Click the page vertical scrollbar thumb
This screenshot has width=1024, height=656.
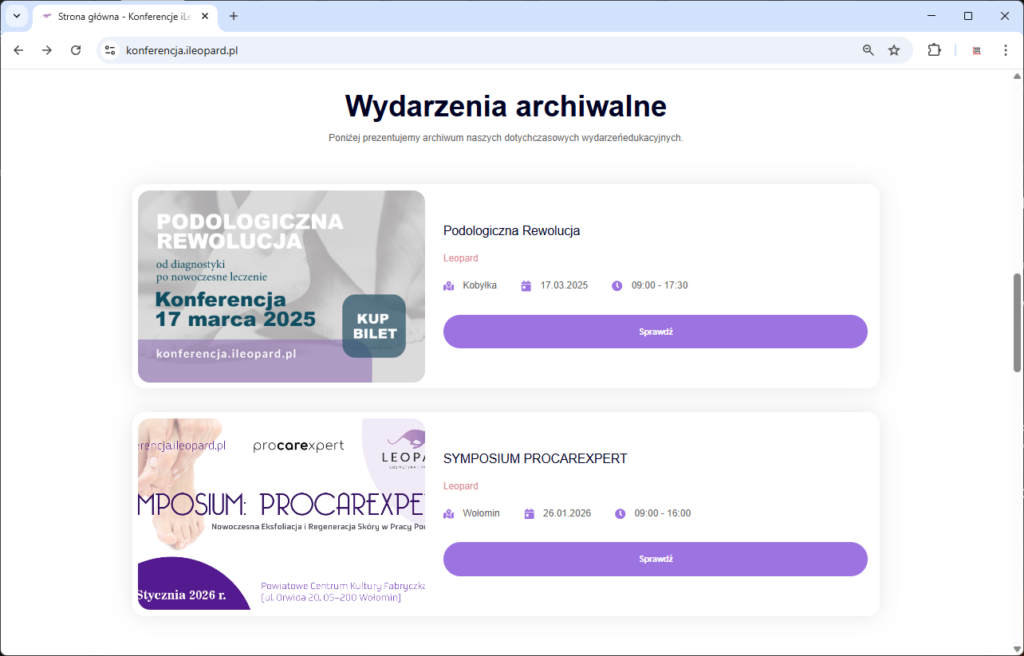(x=1017, y=322)
